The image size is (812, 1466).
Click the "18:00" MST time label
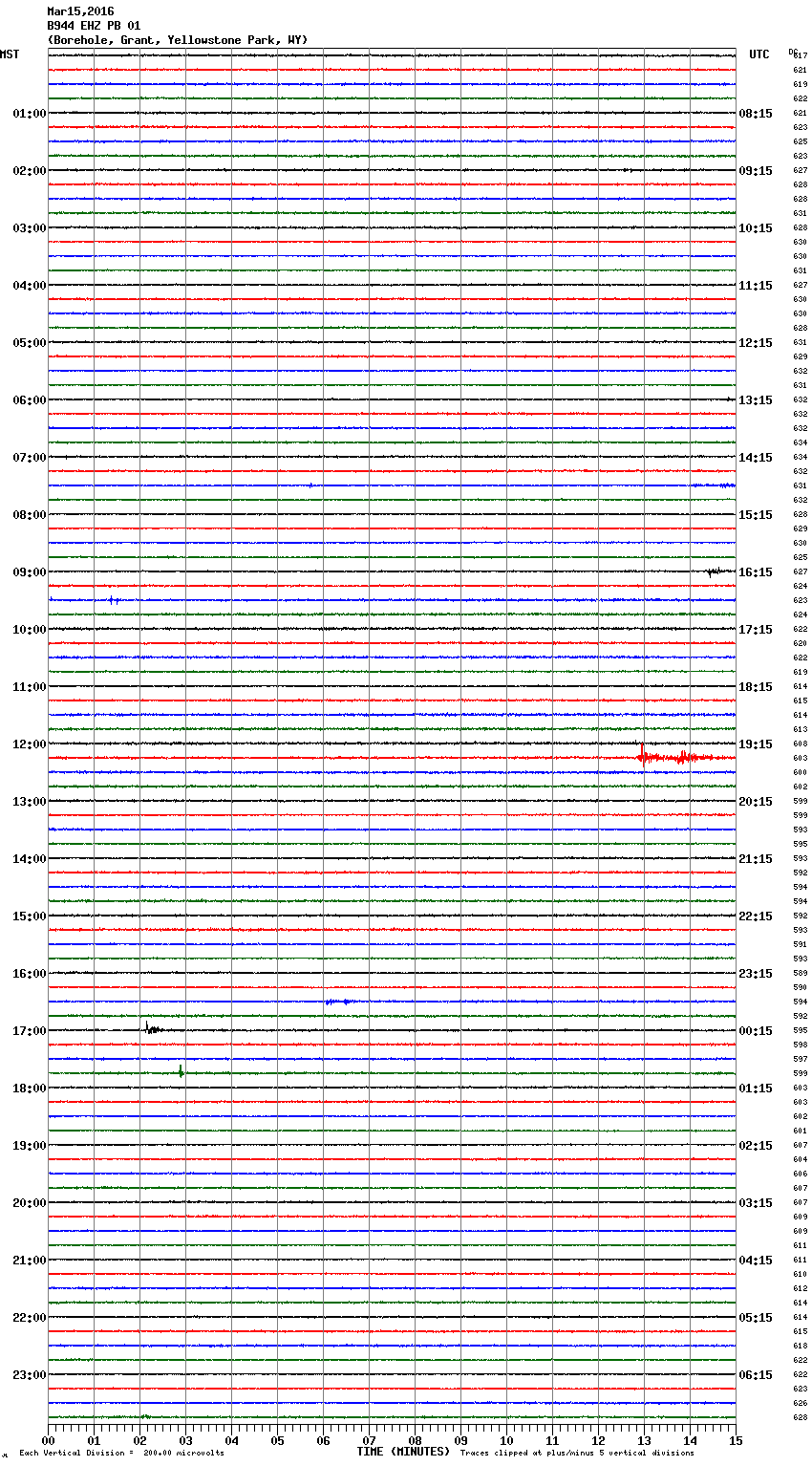point(30,1089)
